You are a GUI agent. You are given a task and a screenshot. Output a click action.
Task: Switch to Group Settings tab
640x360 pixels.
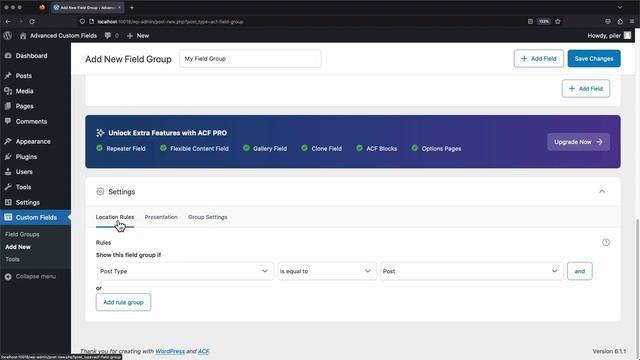point(208,217)
